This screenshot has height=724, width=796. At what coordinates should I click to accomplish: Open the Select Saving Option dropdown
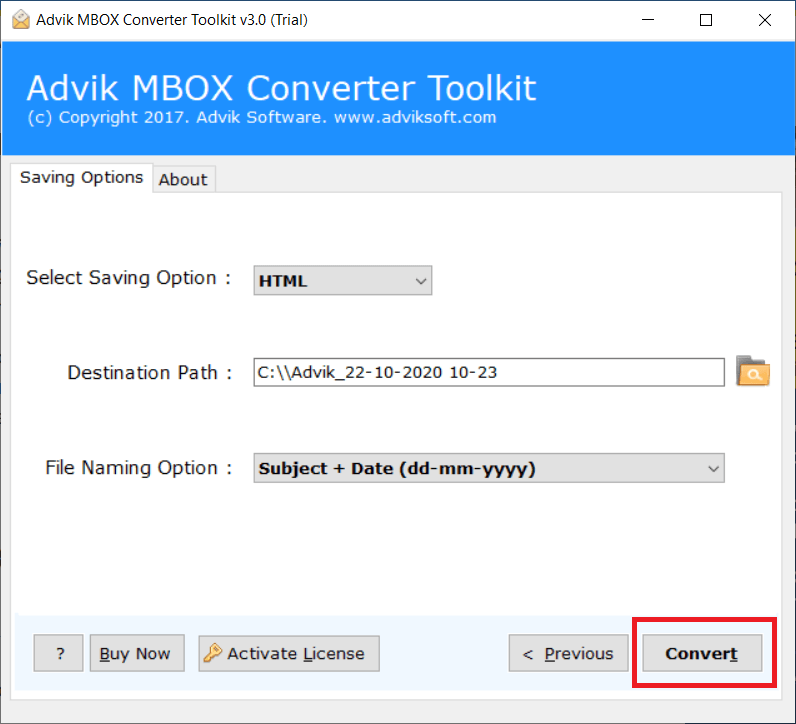tap(343, 280)
